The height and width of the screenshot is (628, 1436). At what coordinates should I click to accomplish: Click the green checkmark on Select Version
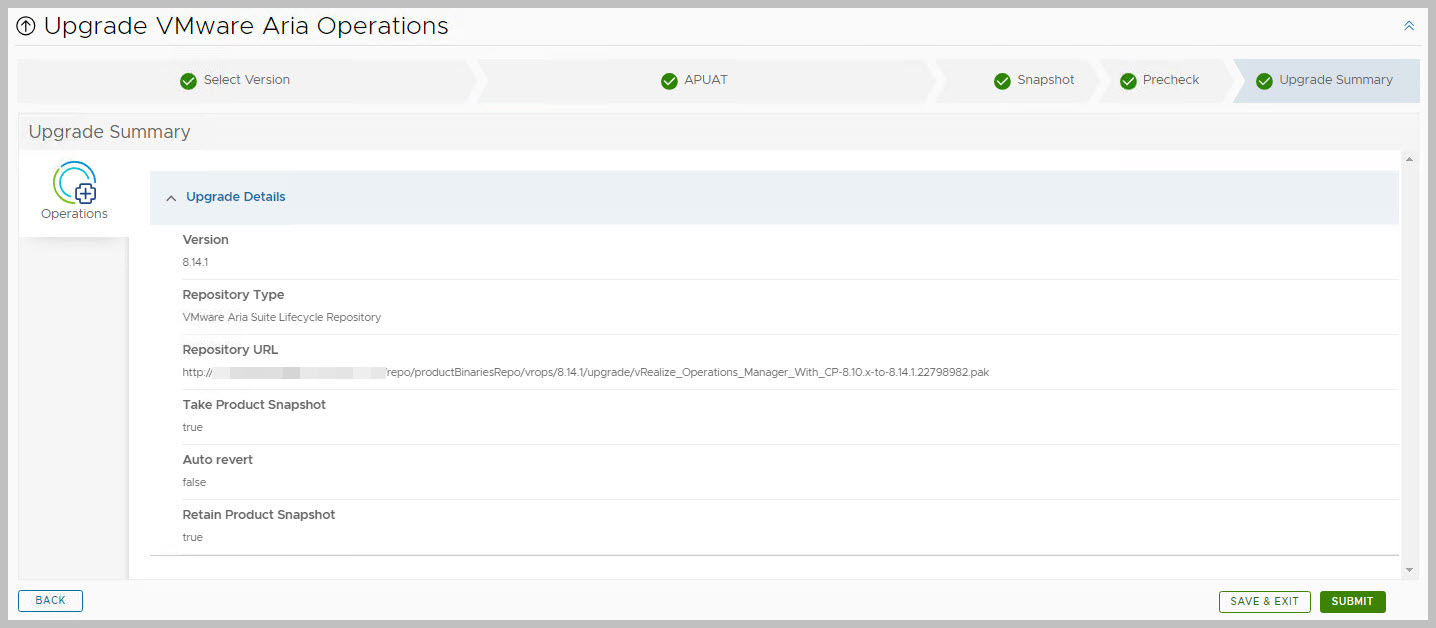click(x=188, y=81)
